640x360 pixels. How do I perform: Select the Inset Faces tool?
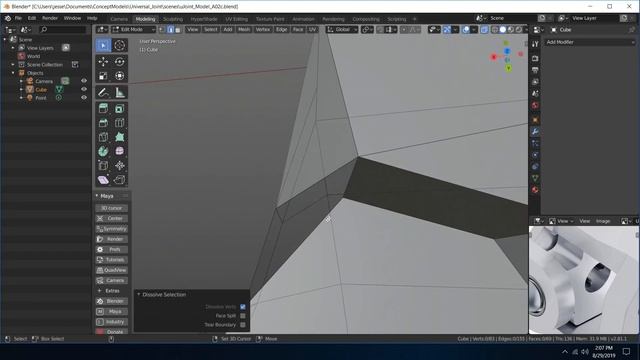click(120, 109)
